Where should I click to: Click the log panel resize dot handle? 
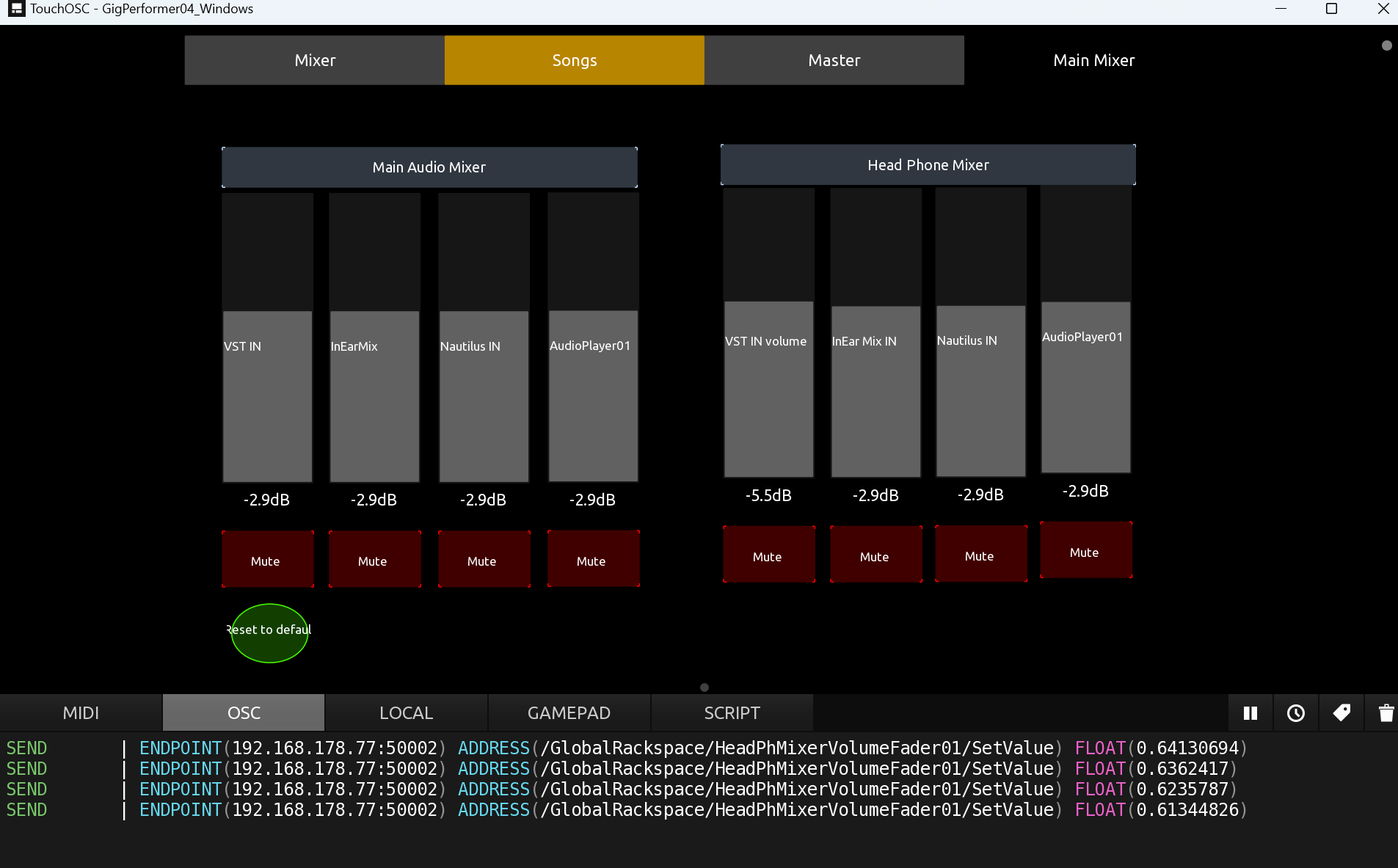tap(705, 688)
